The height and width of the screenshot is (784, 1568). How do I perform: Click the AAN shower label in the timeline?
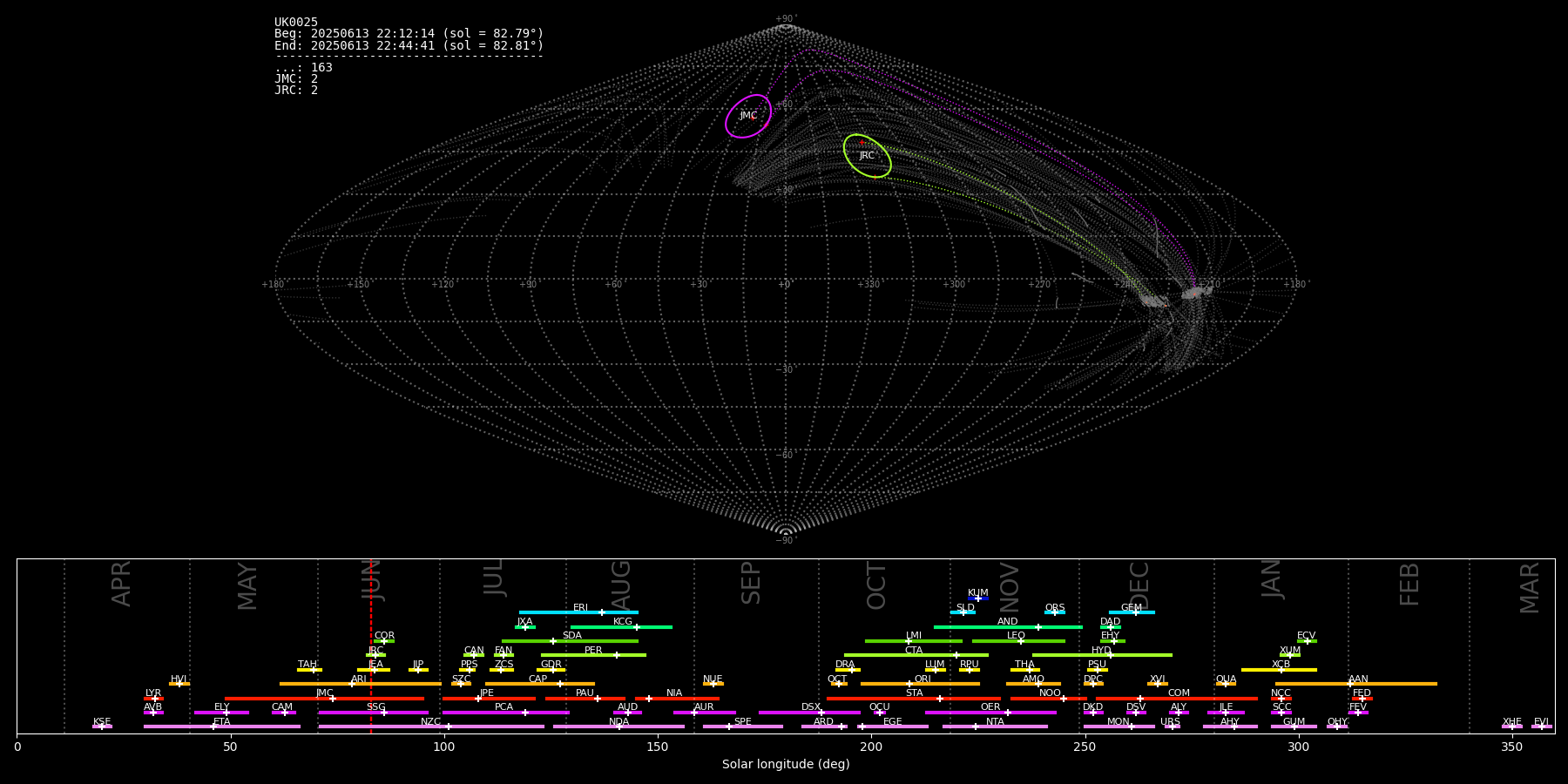[1358, 679]
